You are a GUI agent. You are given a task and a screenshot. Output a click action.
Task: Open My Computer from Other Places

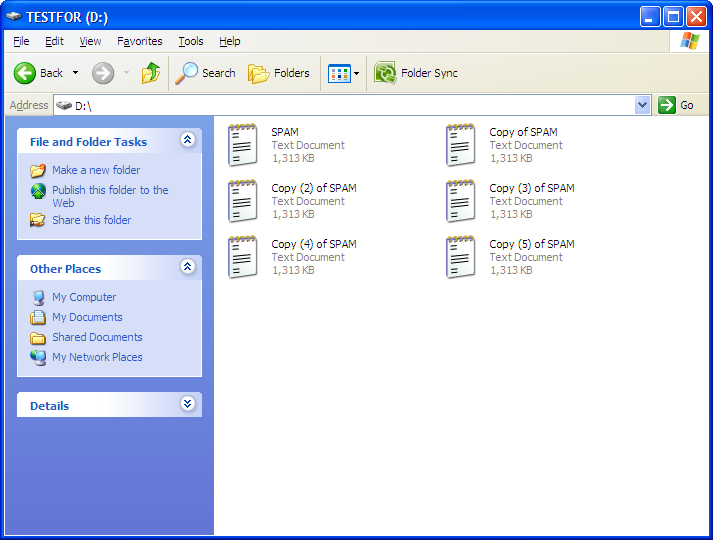(84, 297)
